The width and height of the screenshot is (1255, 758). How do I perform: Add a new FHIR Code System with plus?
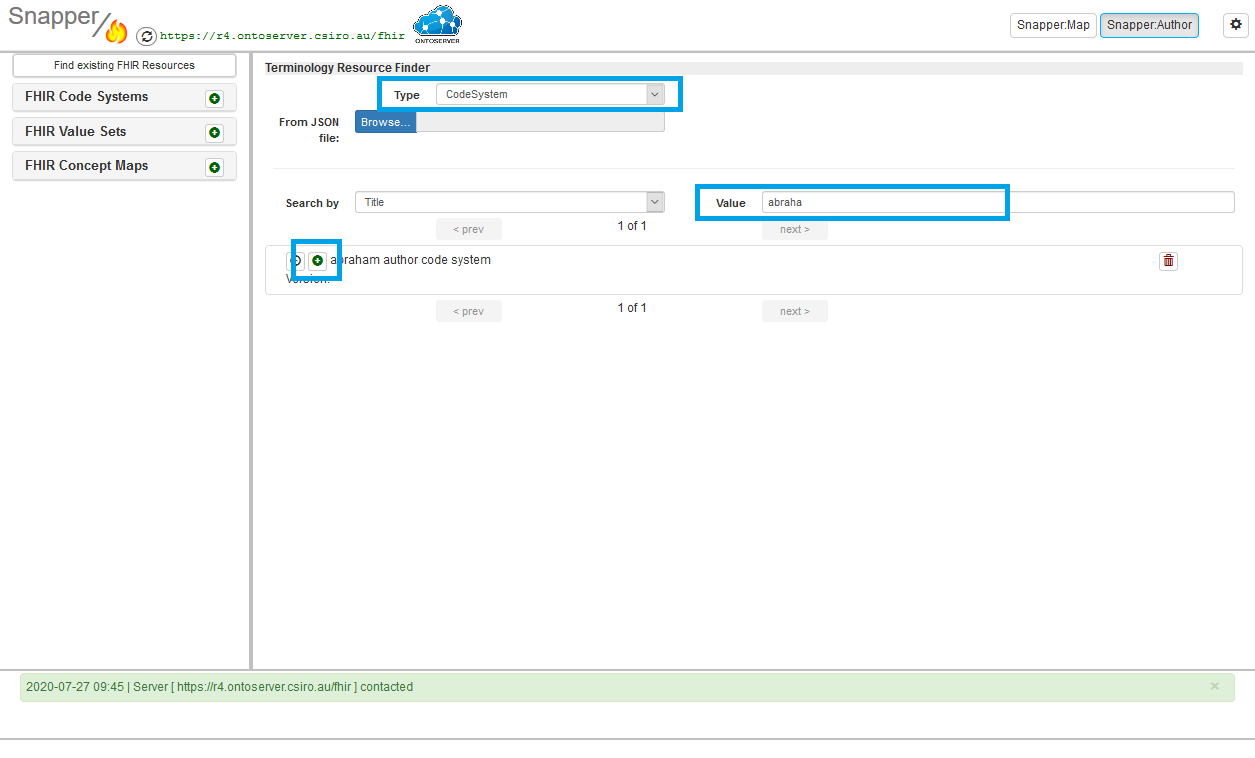[214, 98]
